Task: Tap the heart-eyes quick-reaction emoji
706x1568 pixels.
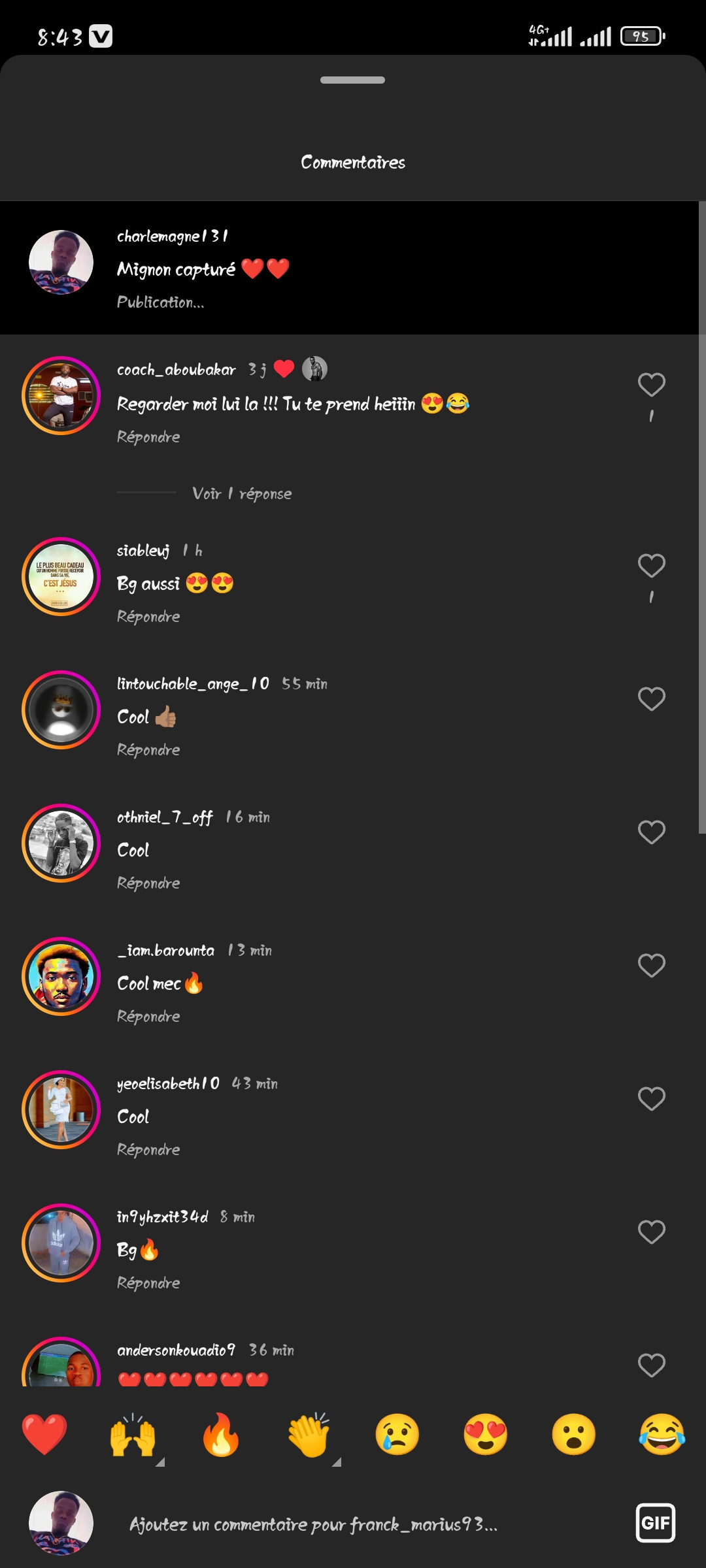Action: [486, 1435]
